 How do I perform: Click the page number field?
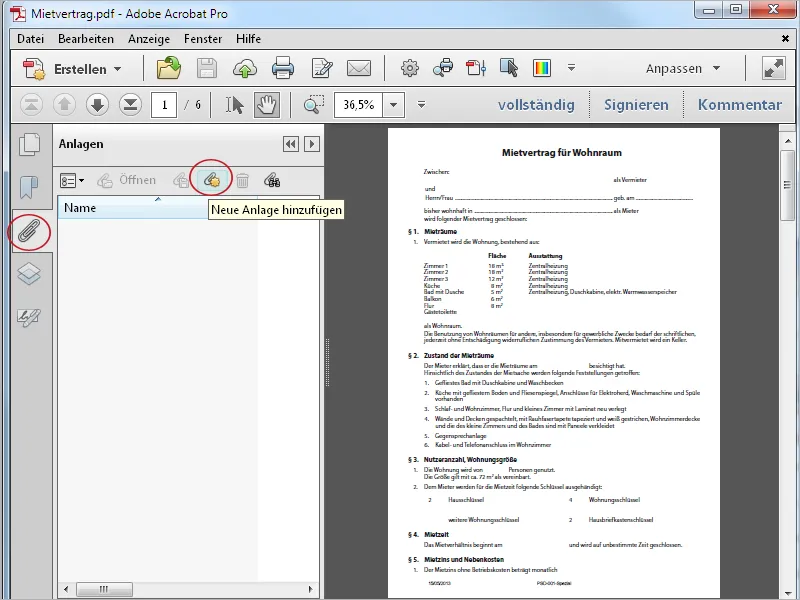pos(164,105)
